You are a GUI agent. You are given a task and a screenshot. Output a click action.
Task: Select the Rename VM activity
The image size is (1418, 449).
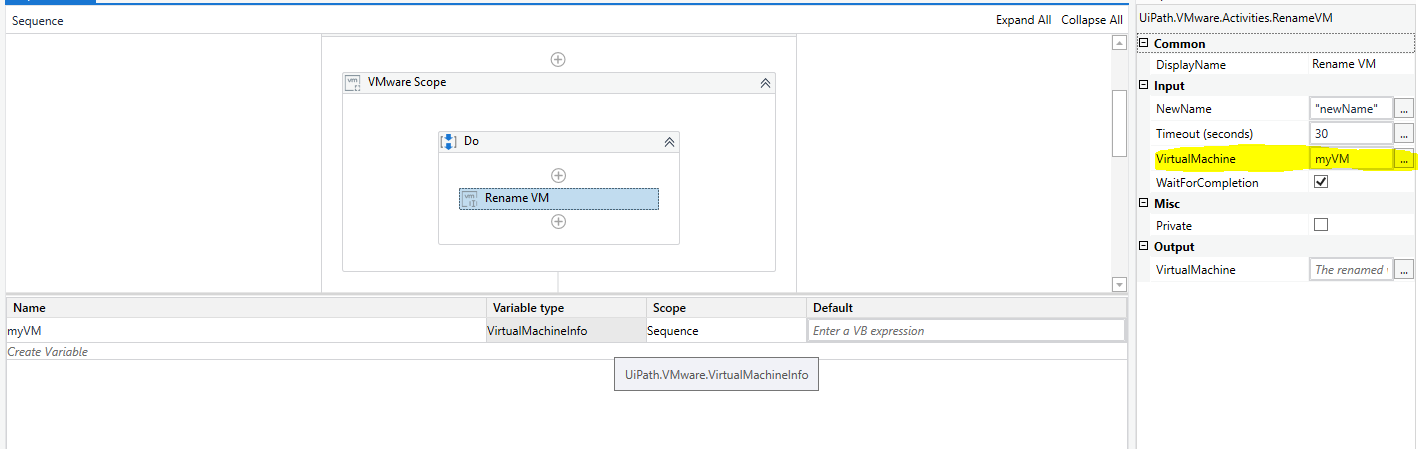tap(559, 198)
